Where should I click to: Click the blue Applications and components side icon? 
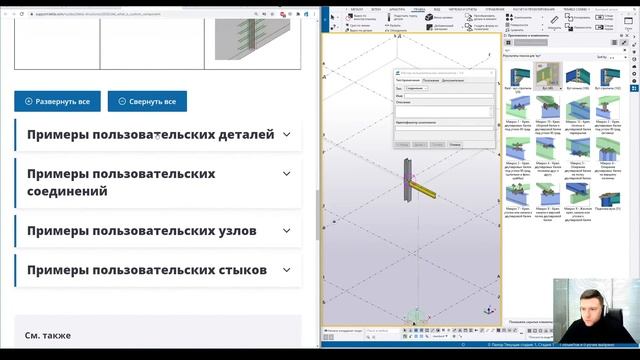tap(634, 88)
